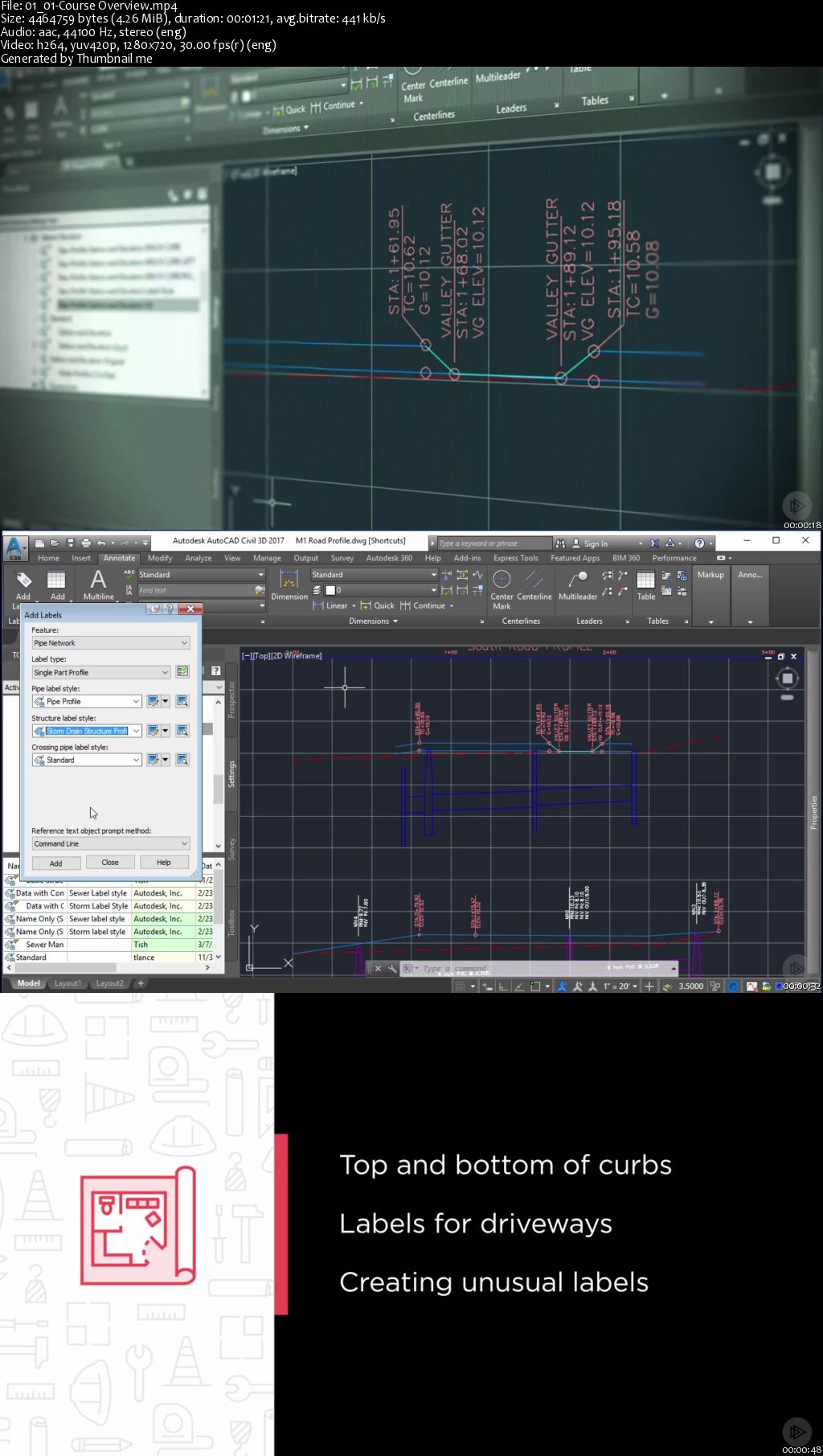Click pick-from-drawing icon for Pipe label style
The image size is (823, 1456).
click(x=182, y=701)
